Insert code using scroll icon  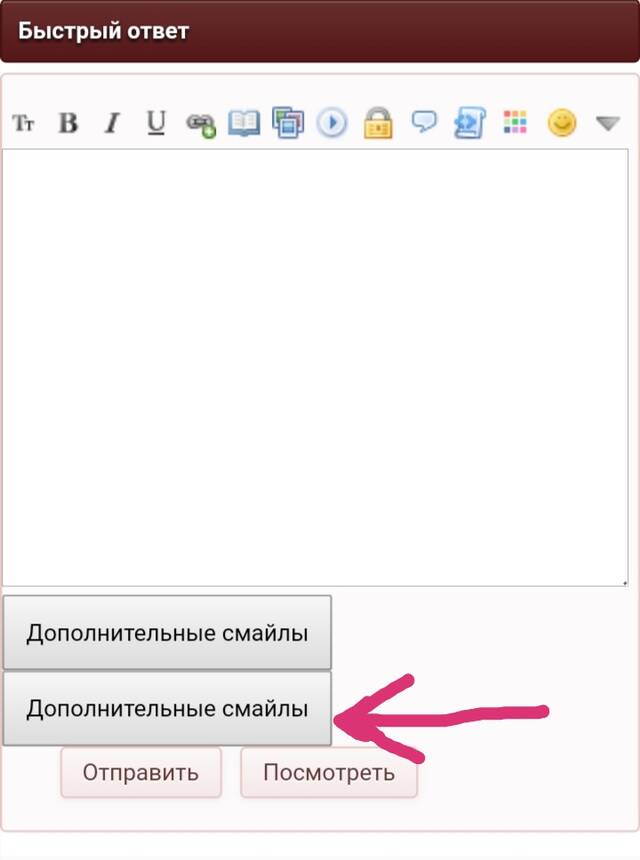[x=469, y=123]
